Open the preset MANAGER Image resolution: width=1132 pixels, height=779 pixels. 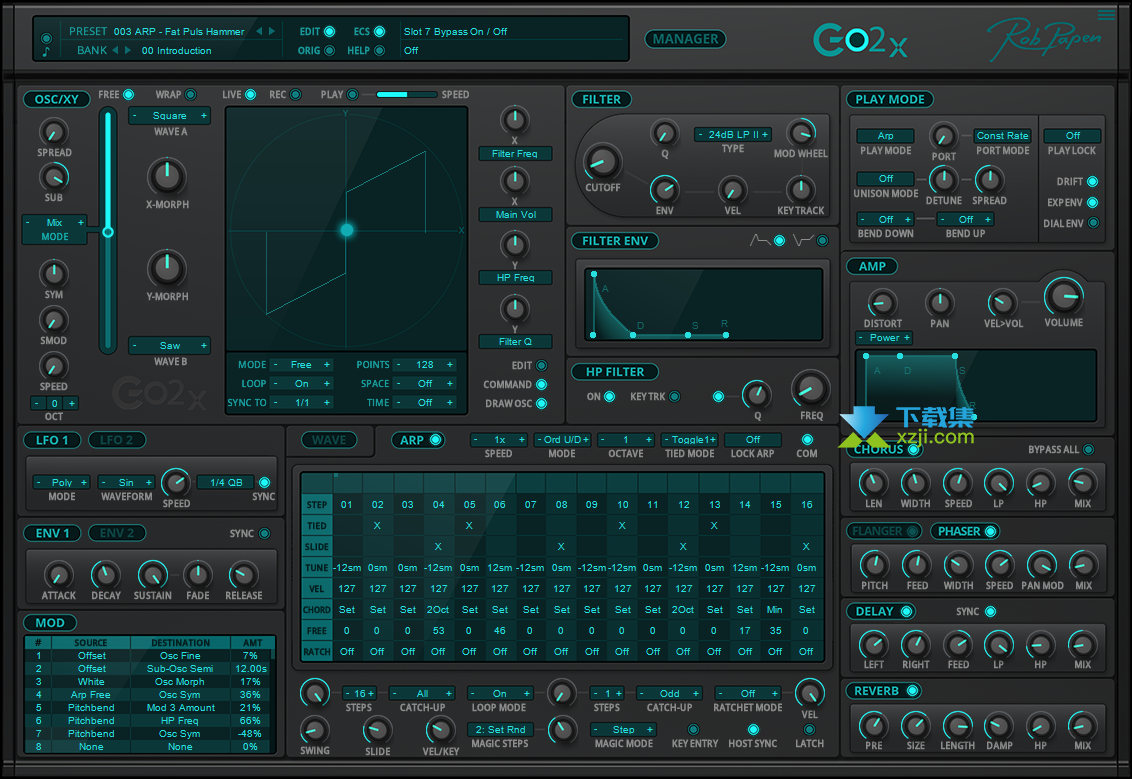pyautogui.click(x=685, y=39)
